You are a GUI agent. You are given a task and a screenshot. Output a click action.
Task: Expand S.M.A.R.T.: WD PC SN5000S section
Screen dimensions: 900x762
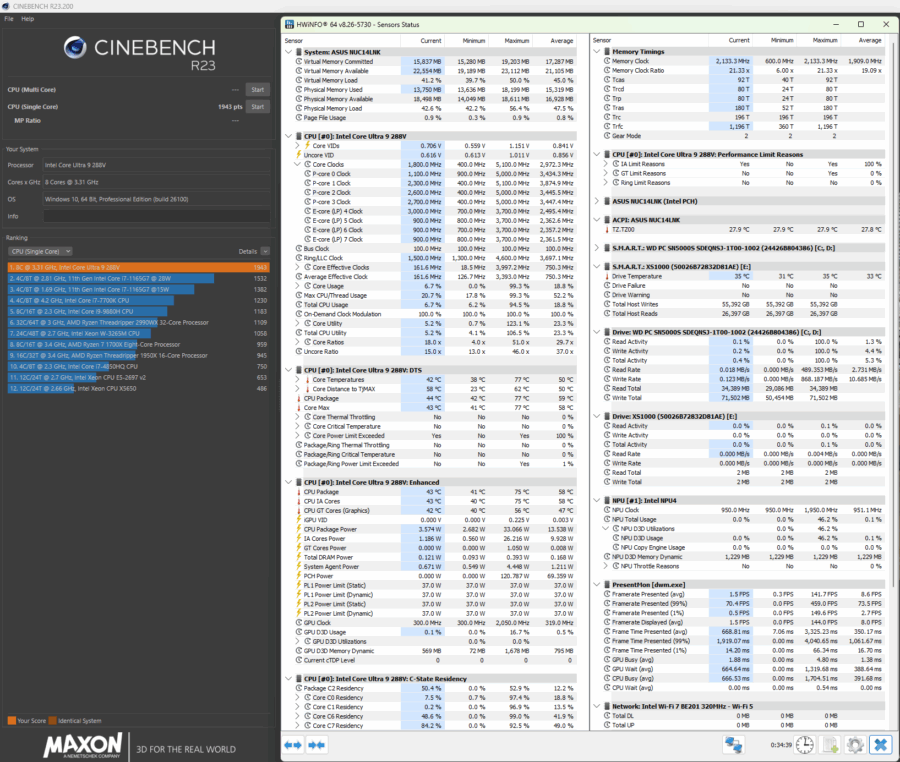597,248
